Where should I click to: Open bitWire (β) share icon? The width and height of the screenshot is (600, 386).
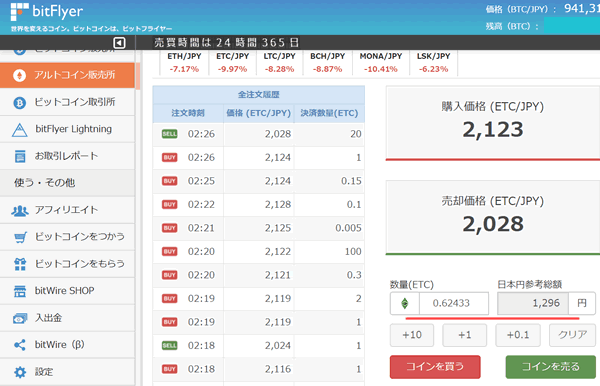click(20, 345)
